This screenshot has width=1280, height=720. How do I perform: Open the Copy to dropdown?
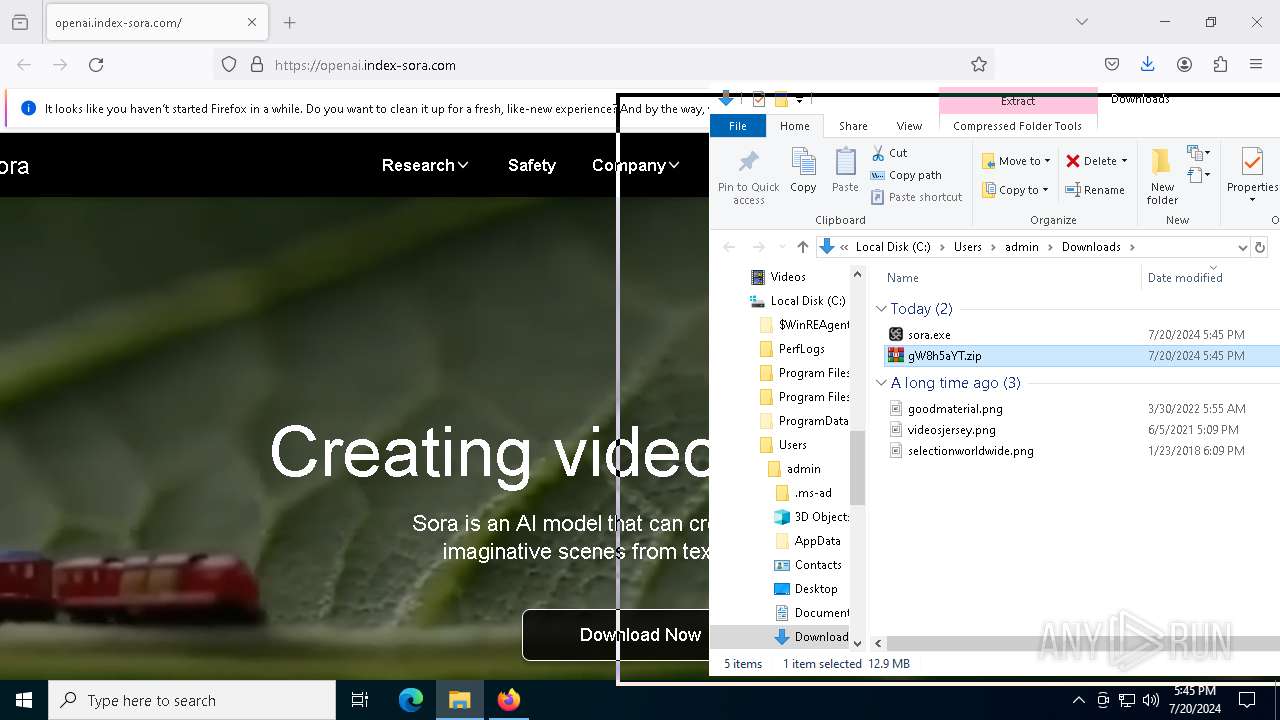(x=1016, y=190)
